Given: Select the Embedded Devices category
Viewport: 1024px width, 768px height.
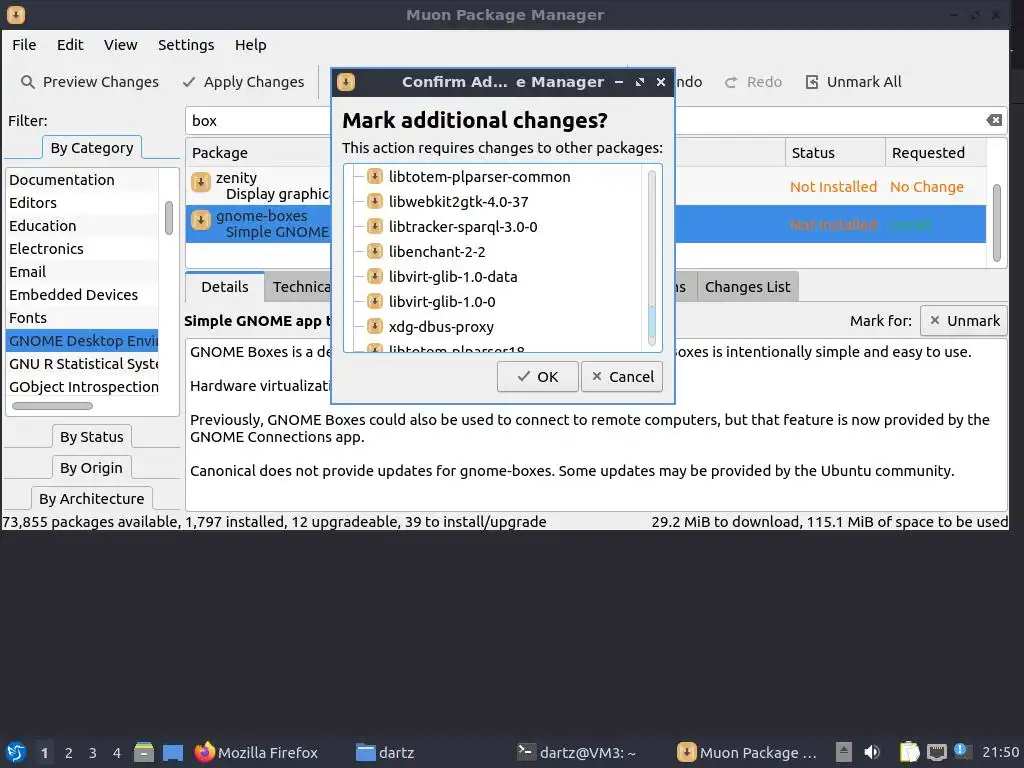Looking at the screenshot, I should (82, 295).
